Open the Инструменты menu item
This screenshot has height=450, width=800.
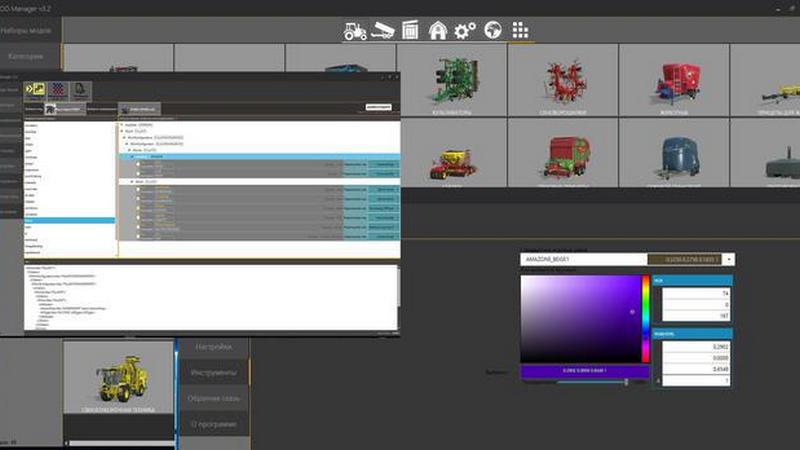(214, 373)
